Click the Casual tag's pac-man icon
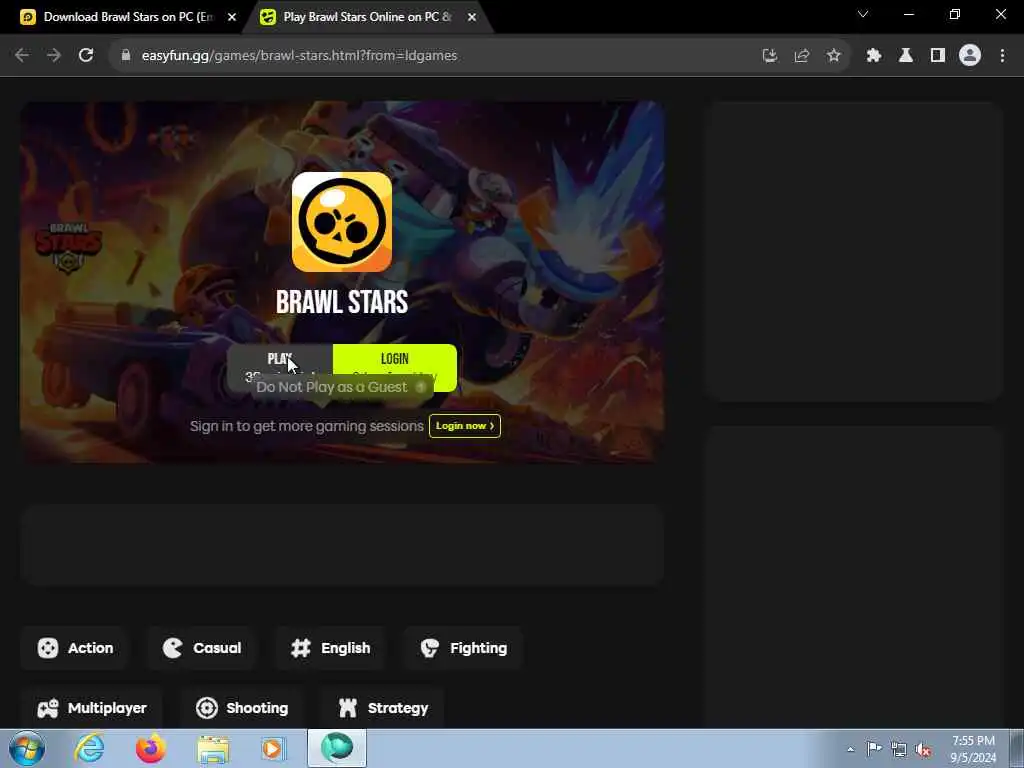Screen dimensions: 1024x768 tap(172, 648)
